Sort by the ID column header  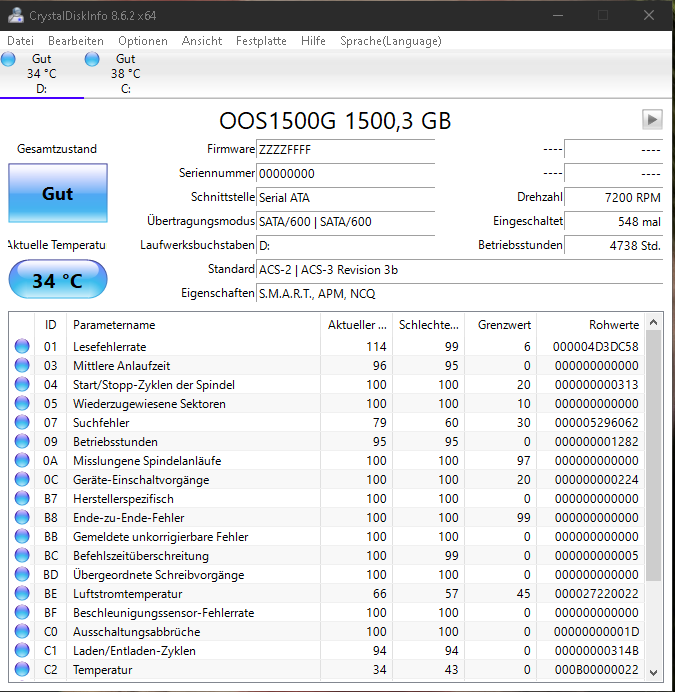(50, 325)
